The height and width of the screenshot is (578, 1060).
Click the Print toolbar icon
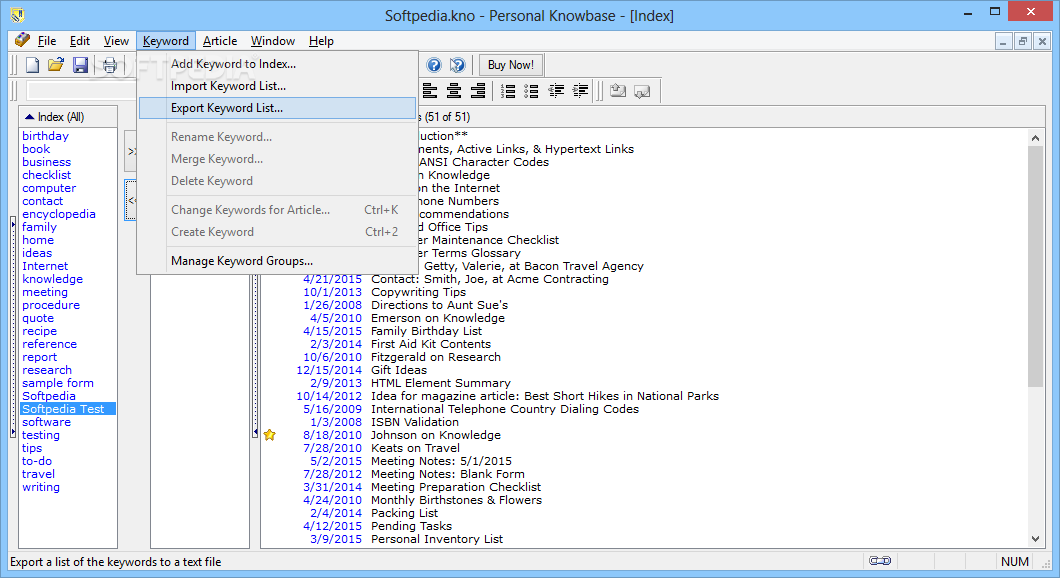pos(109,65)
